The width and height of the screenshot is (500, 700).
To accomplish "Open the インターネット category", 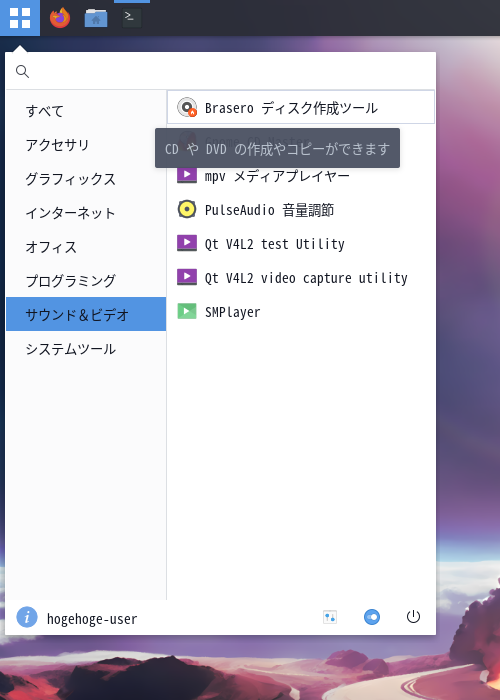I will [x=86, y=212].
